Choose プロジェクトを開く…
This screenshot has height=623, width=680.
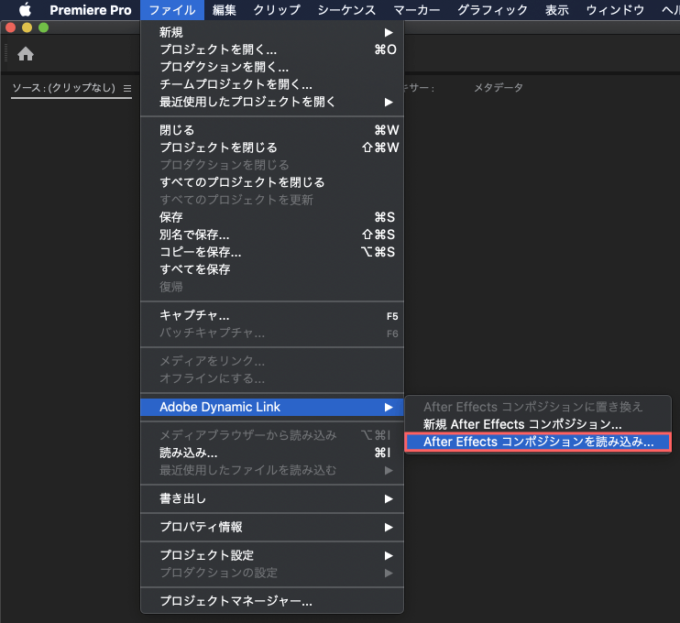coord(272,49)
